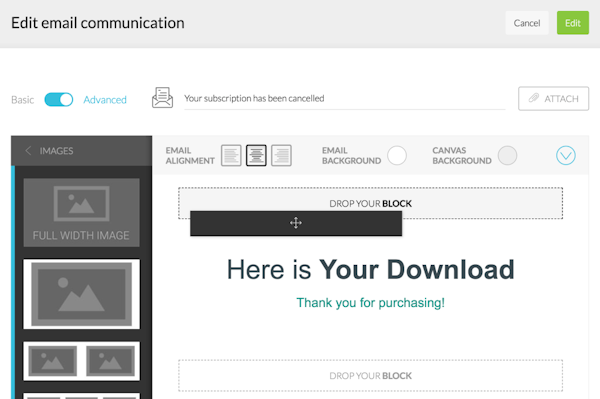Select center email alignment icon

(x=256, y=155)
